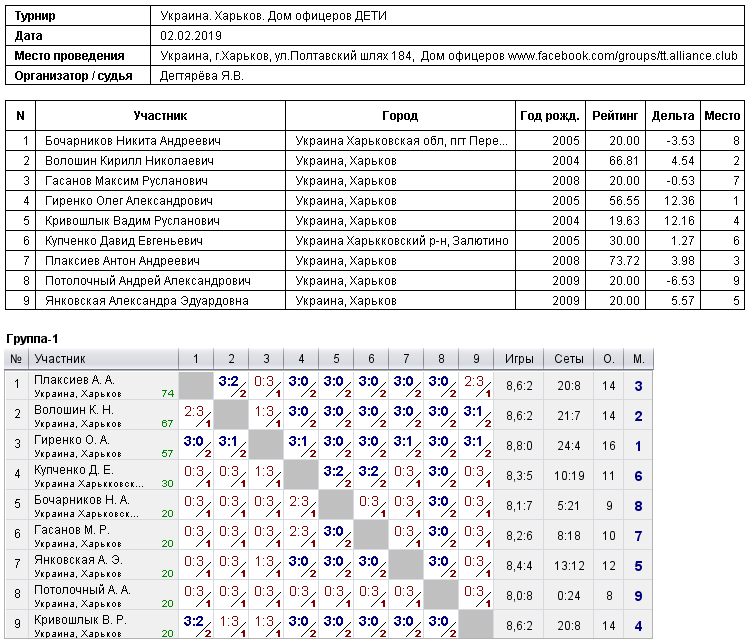
Task: Click the О. column header in group table
Action: point(608,359)
